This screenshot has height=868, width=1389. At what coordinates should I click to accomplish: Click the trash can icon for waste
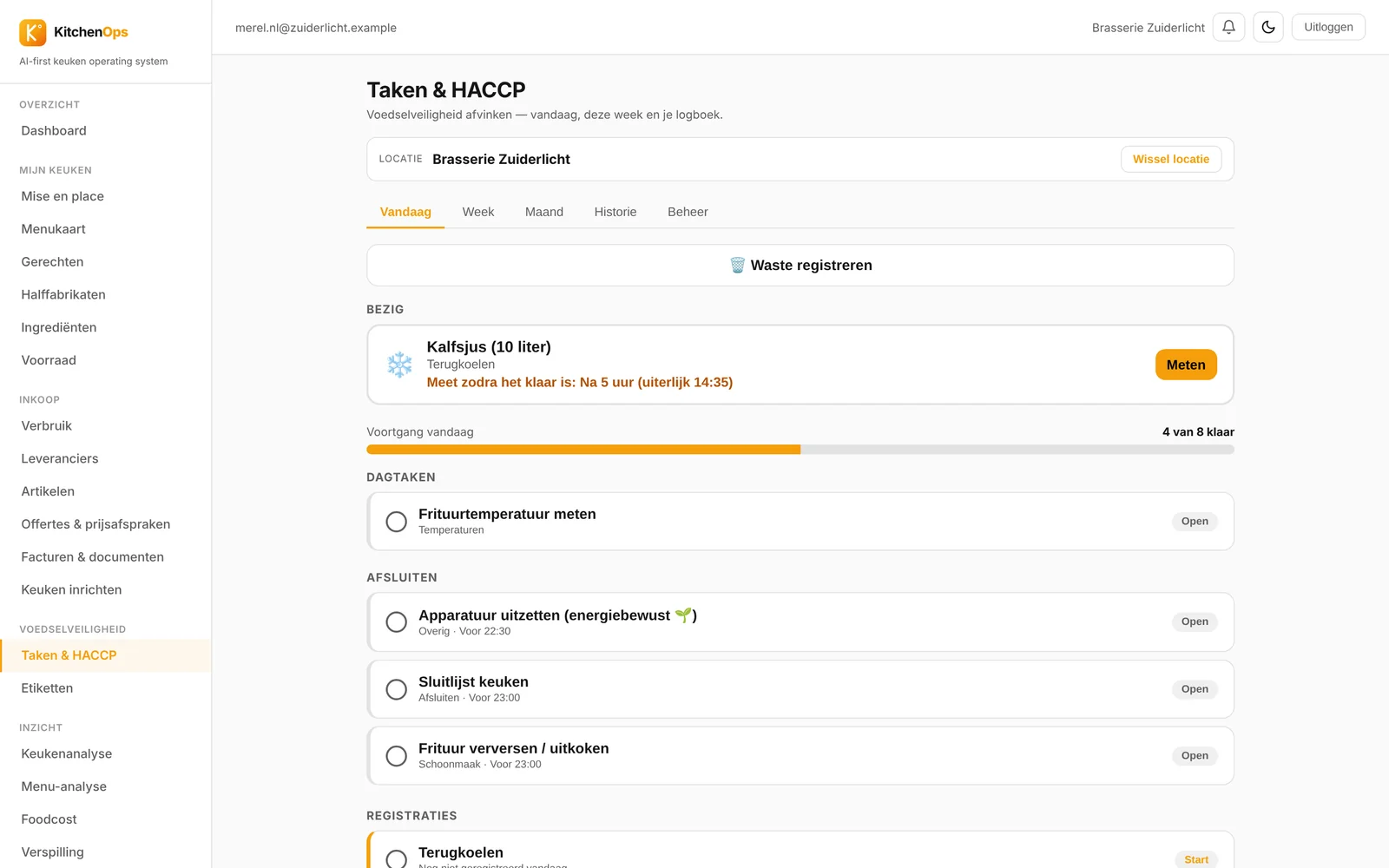pyautogui.click(x=737, y=266)
